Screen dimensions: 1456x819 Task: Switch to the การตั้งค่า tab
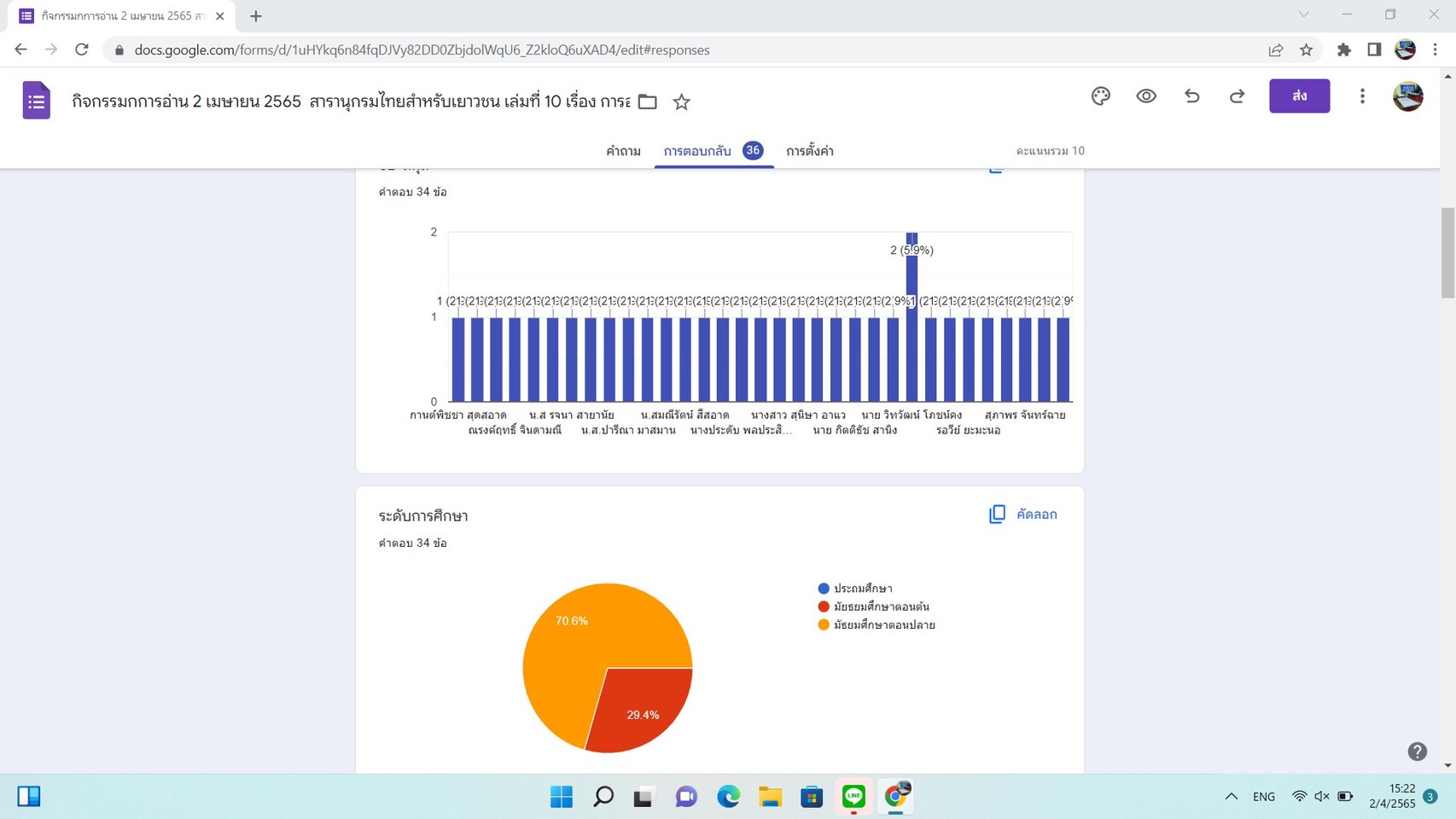pyautogui.click(x=809, y=151)
